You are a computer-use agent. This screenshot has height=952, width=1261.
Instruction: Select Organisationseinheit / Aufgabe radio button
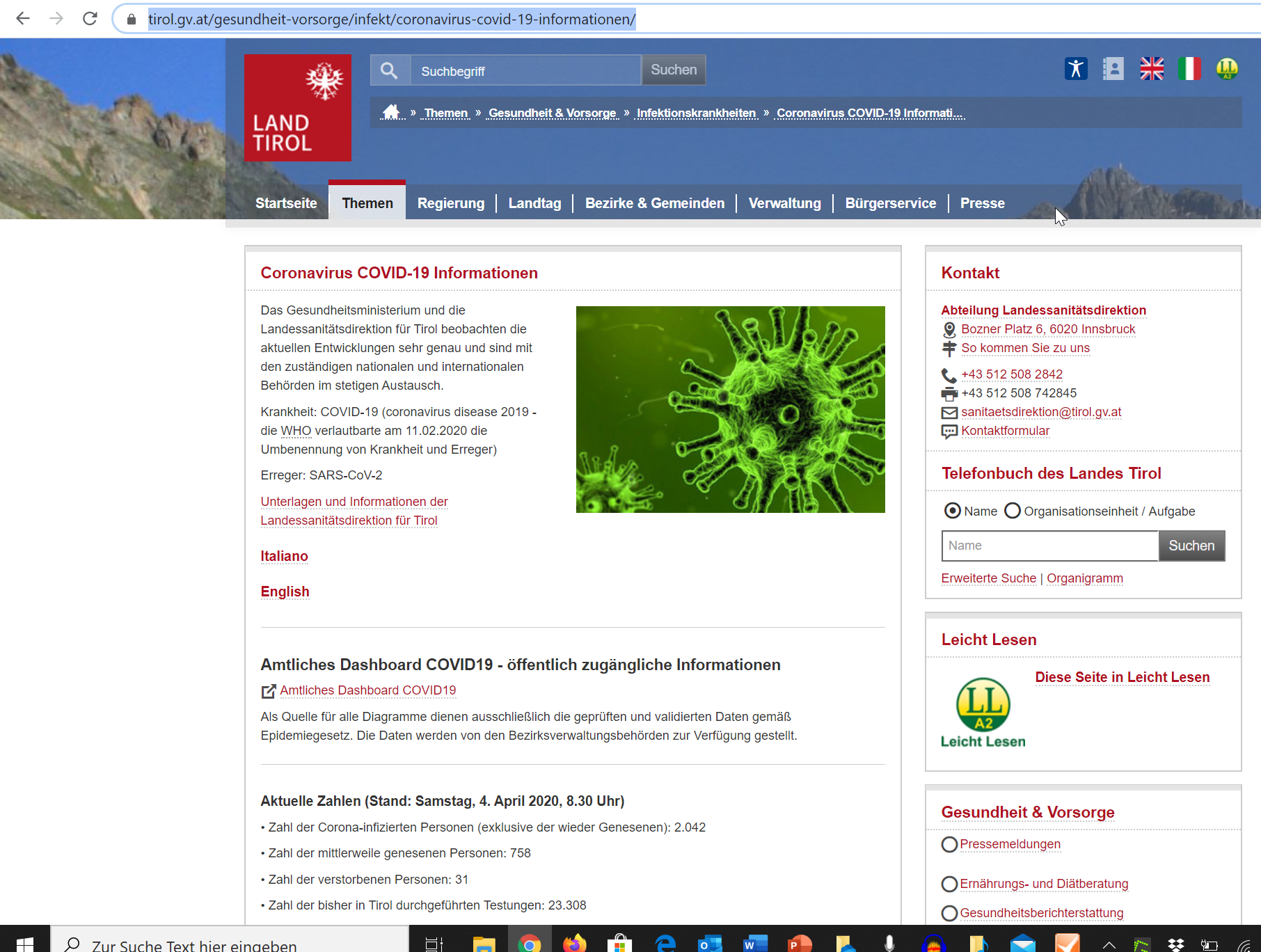1013,511
